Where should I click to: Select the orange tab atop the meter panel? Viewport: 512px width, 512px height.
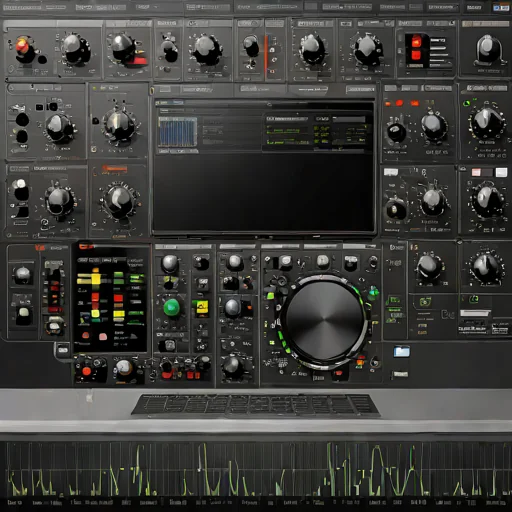tap(86, 247)
